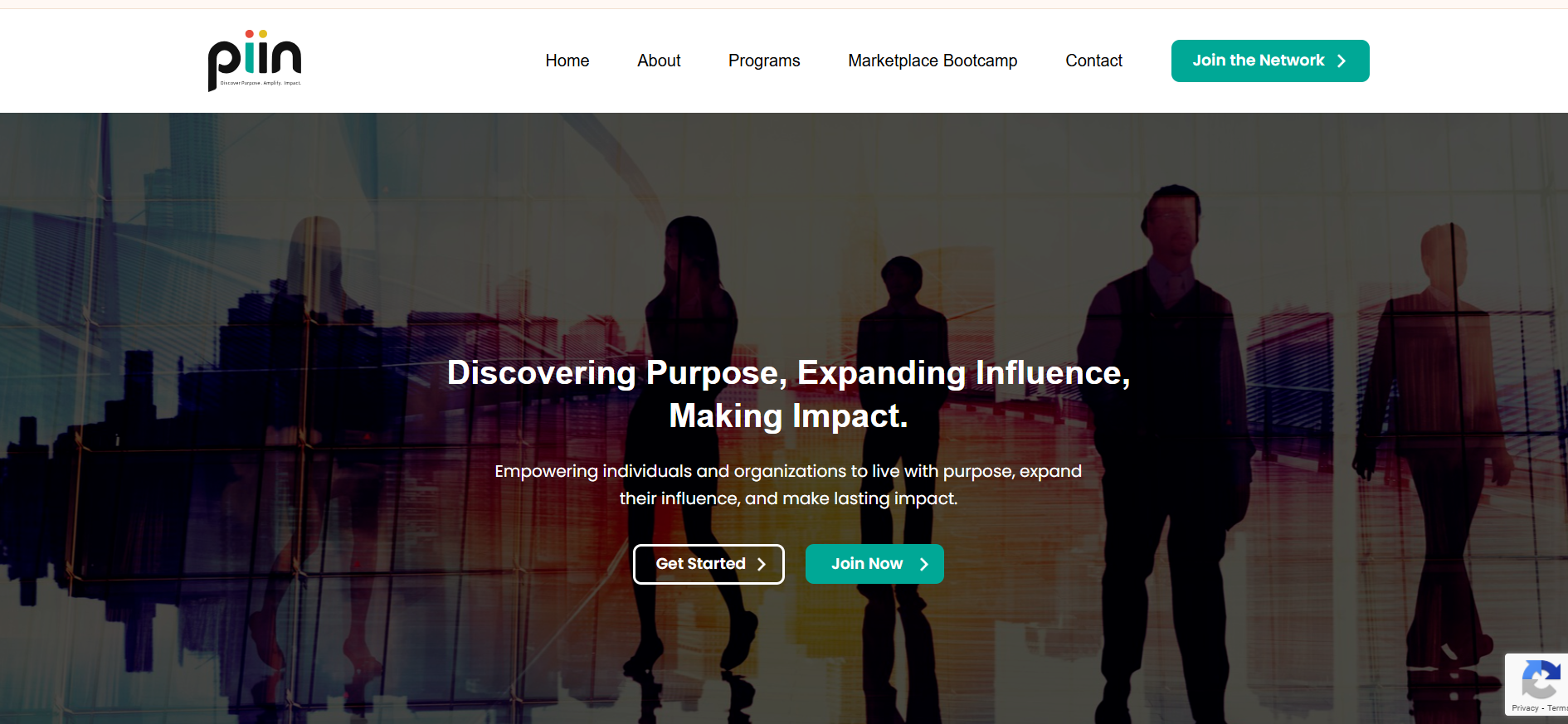1568x724 pixels.
Task: Click the piin logo in the header
Action: tap(255, 61)
